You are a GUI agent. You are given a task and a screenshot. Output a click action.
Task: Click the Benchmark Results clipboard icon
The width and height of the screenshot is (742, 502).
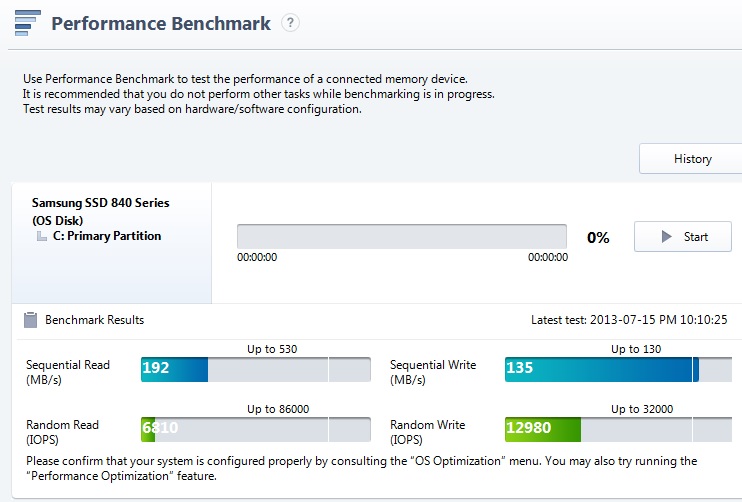[30, 320]
